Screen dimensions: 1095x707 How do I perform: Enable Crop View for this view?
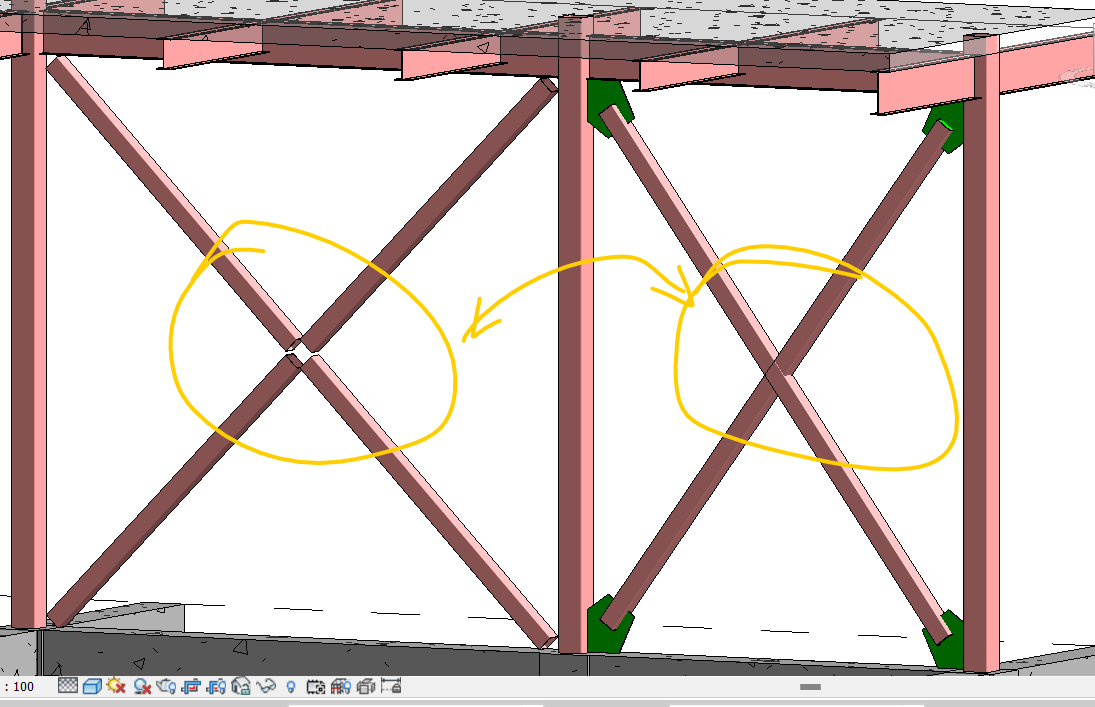(x=192, y=687)
